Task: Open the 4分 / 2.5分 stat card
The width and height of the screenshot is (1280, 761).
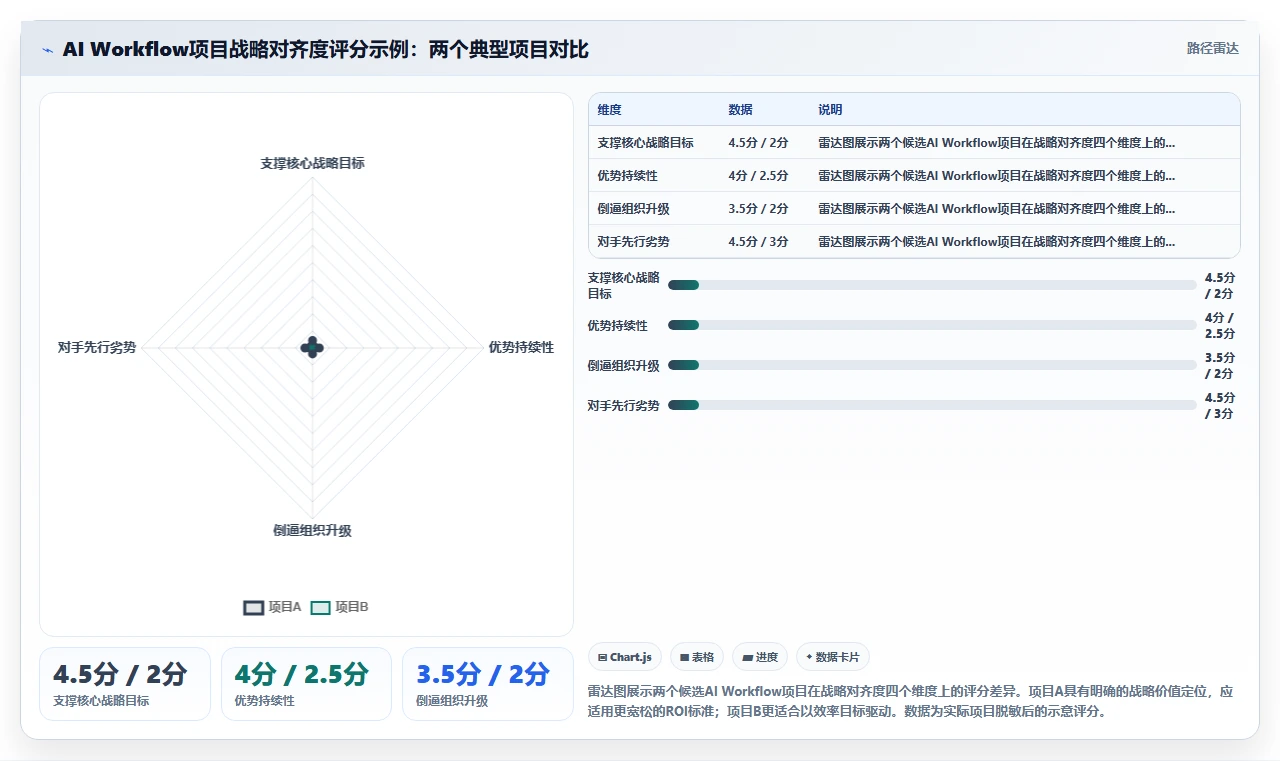Action: (306, 684)
